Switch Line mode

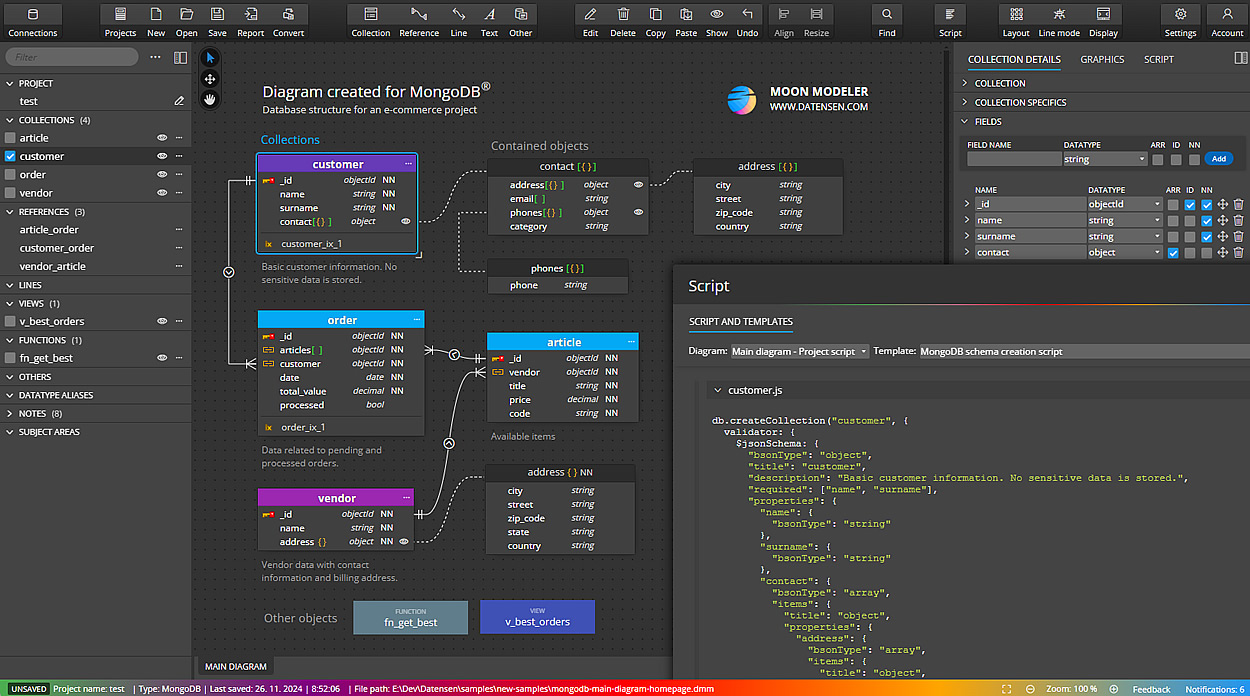(1059, 21)
